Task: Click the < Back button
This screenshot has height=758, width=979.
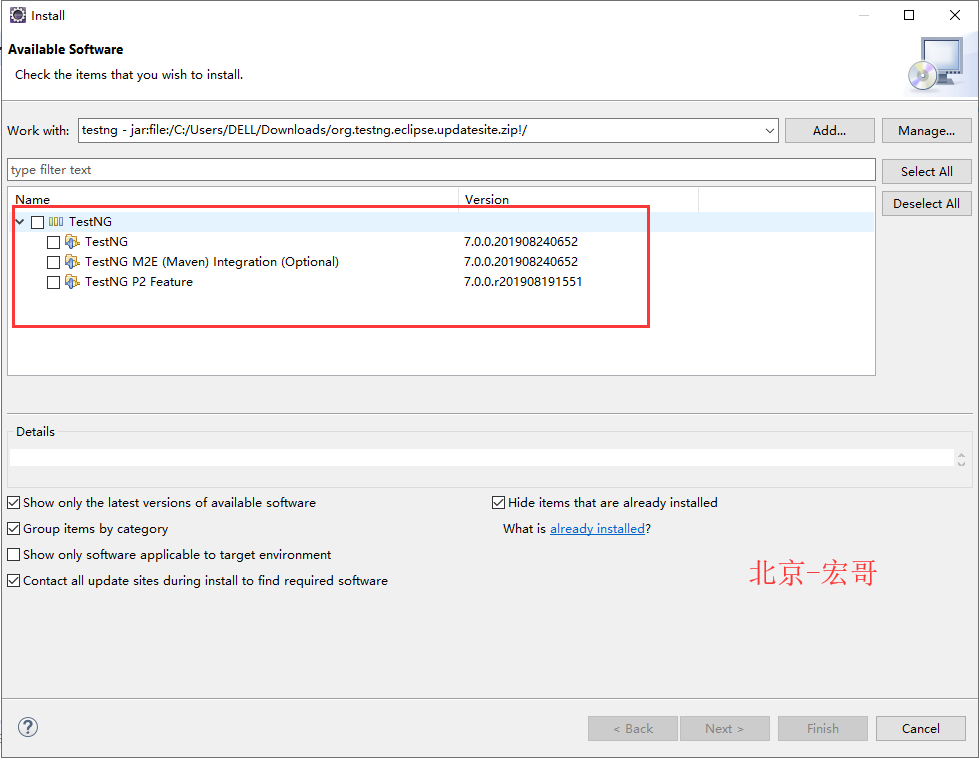Action: point(632,729)
